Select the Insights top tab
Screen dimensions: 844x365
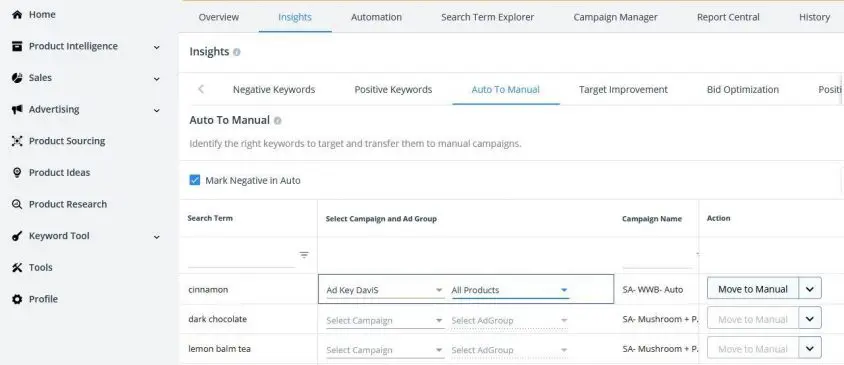295,17
